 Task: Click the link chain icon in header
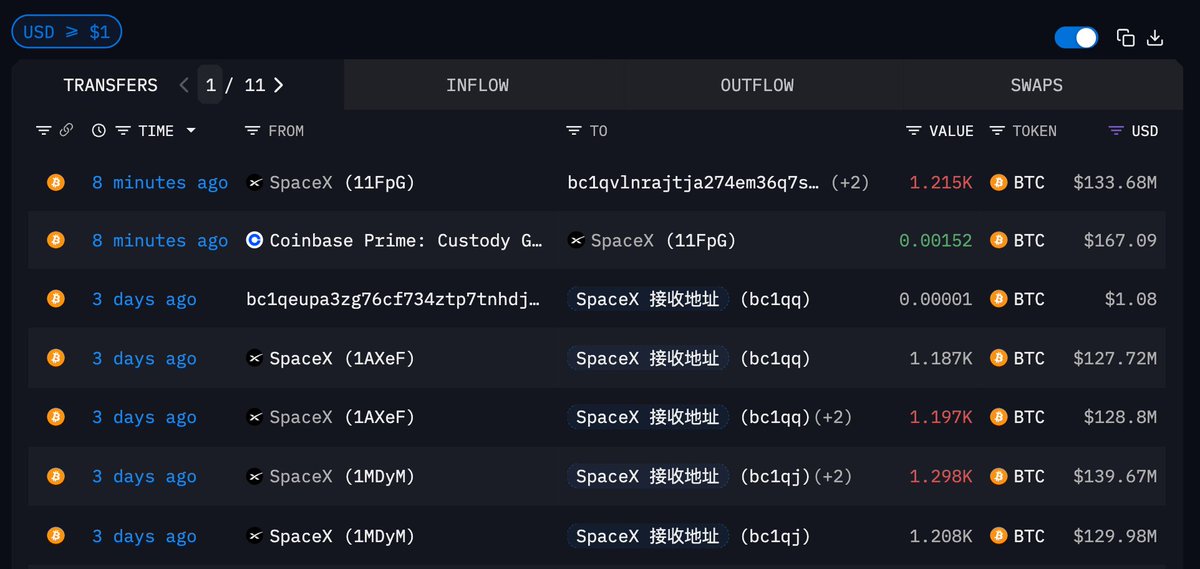(x=66, y=130)
